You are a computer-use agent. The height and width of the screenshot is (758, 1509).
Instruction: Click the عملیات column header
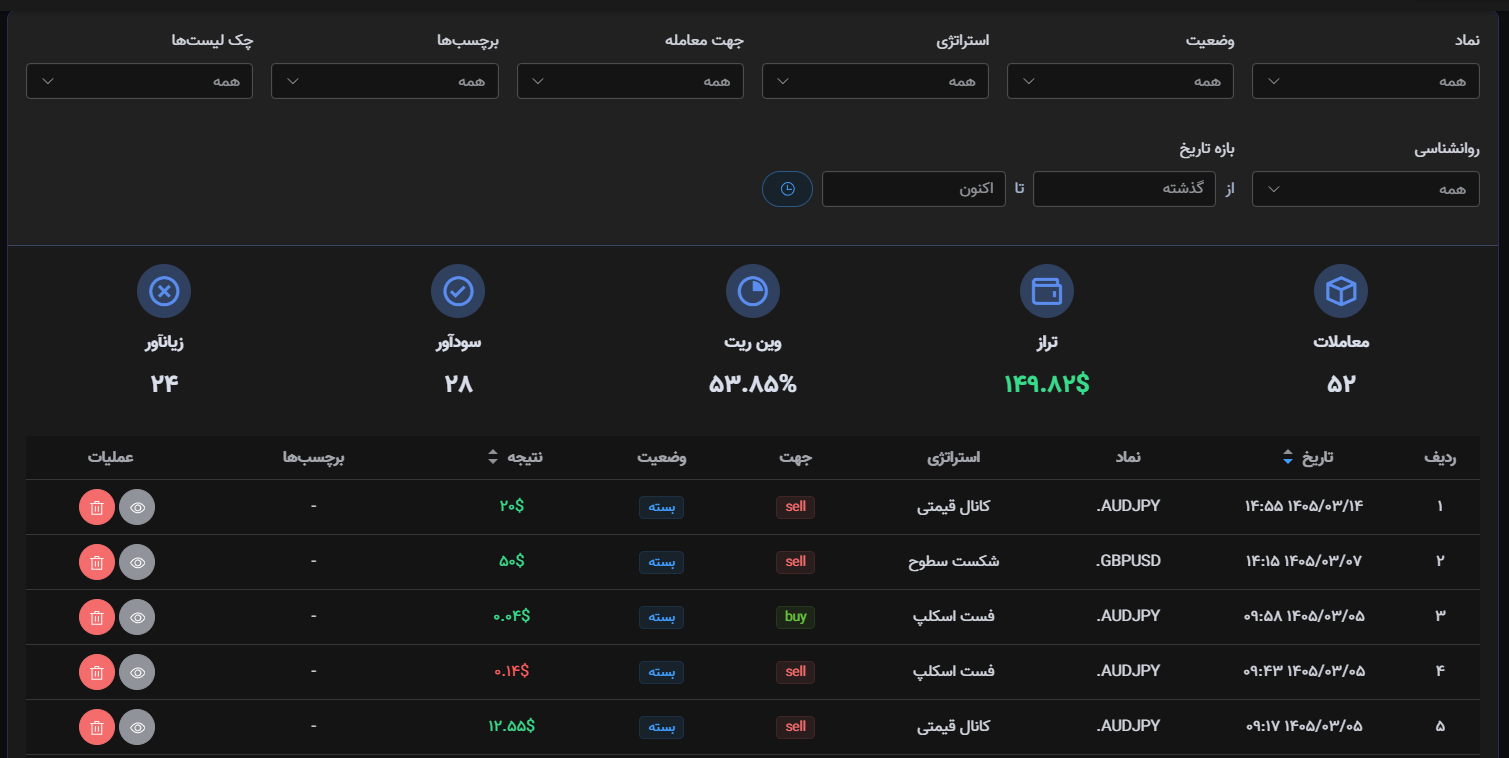click(111, 457)
